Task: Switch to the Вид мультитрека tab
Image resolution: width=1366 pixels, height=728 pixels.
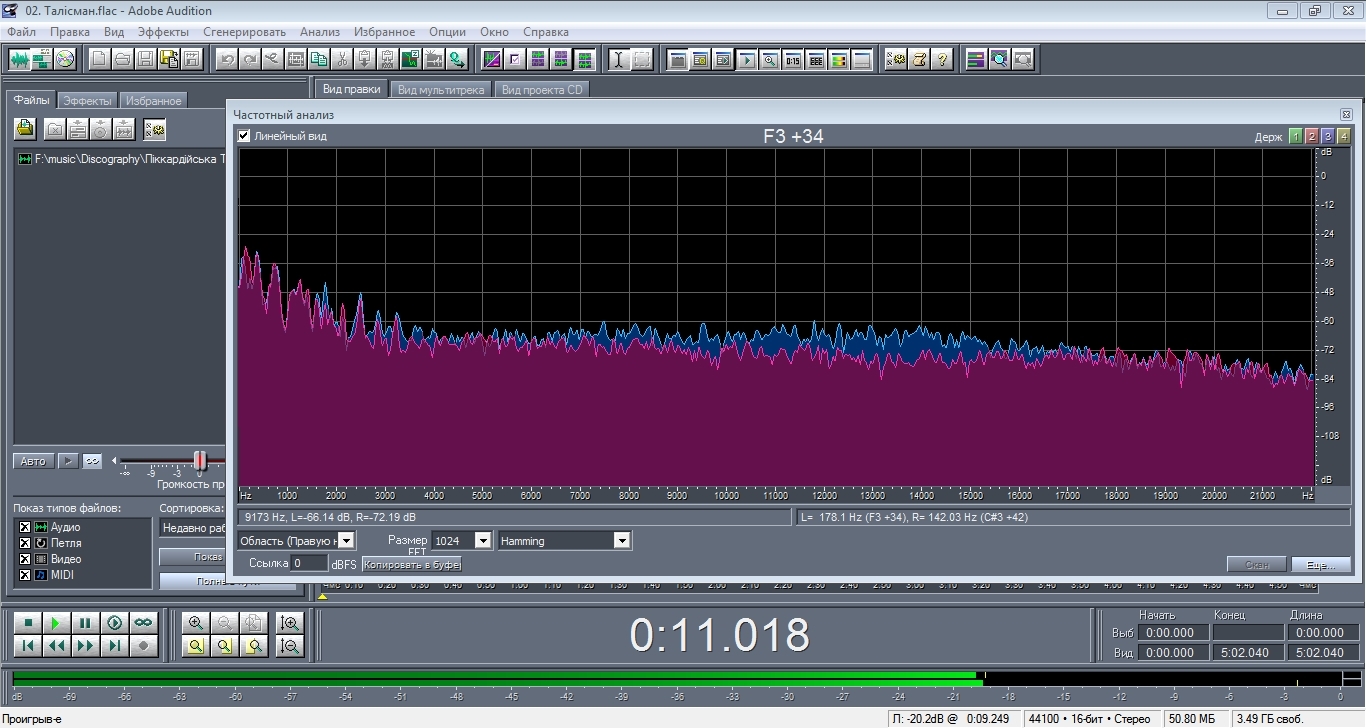Action: (x=440, y=90)
